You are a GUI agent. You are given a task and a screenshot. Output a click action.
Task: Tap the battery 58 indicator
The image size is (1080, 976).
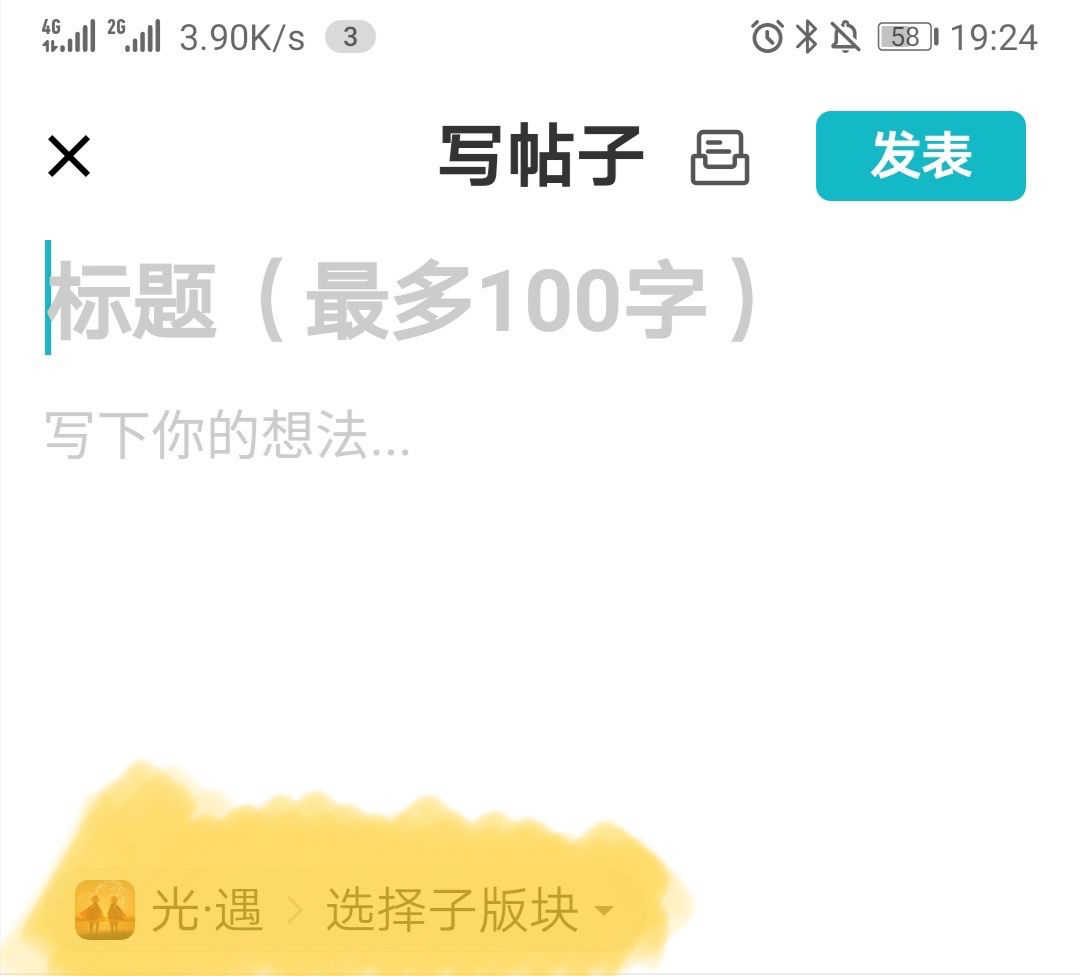(908, 37)
